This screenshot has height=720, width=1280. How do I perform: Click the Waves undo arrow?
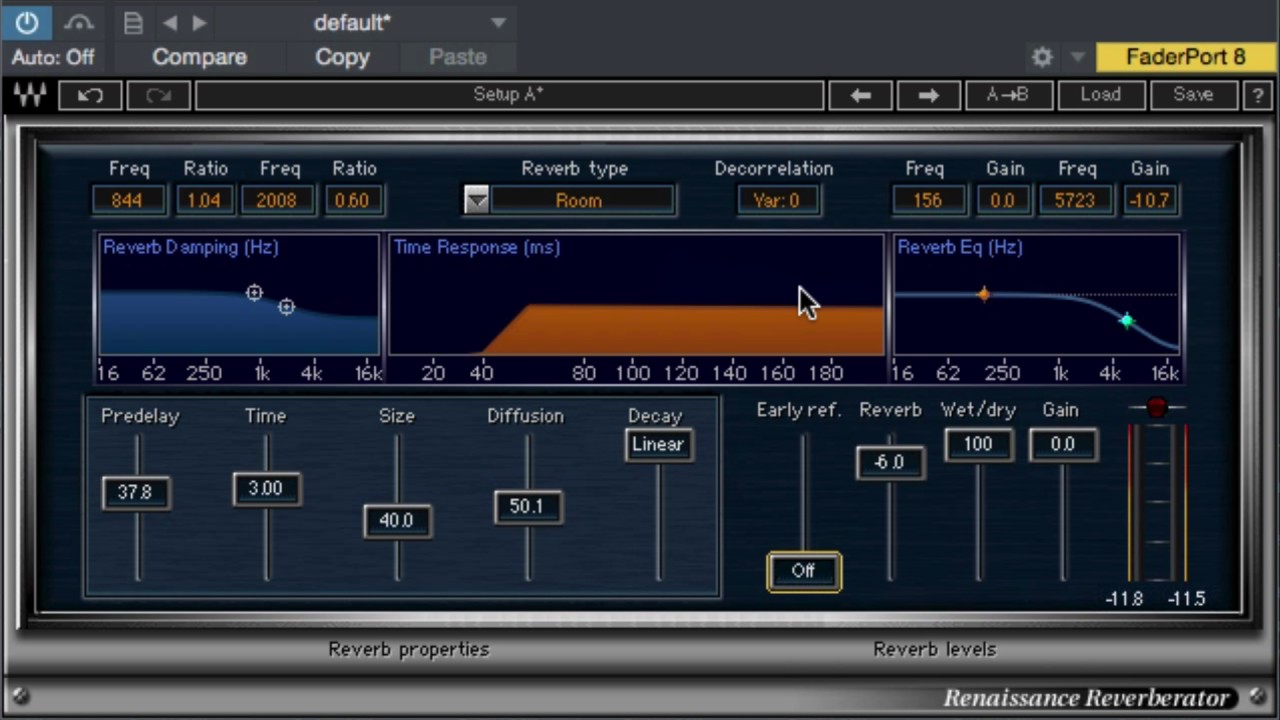tap(91, 95)
